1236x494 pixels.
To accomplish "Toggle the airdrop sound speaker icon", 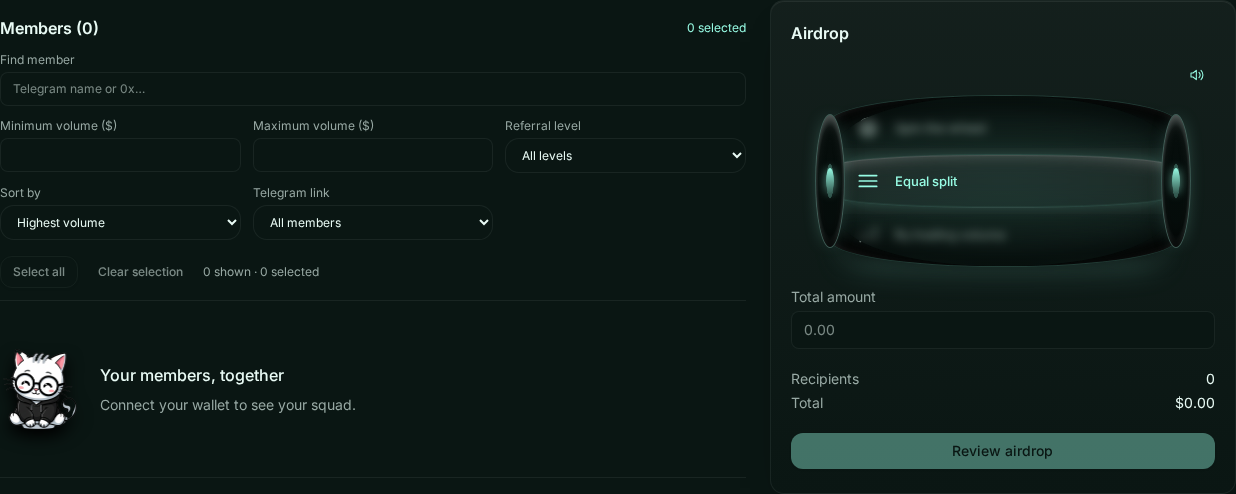I will (x=1196, y=75).
